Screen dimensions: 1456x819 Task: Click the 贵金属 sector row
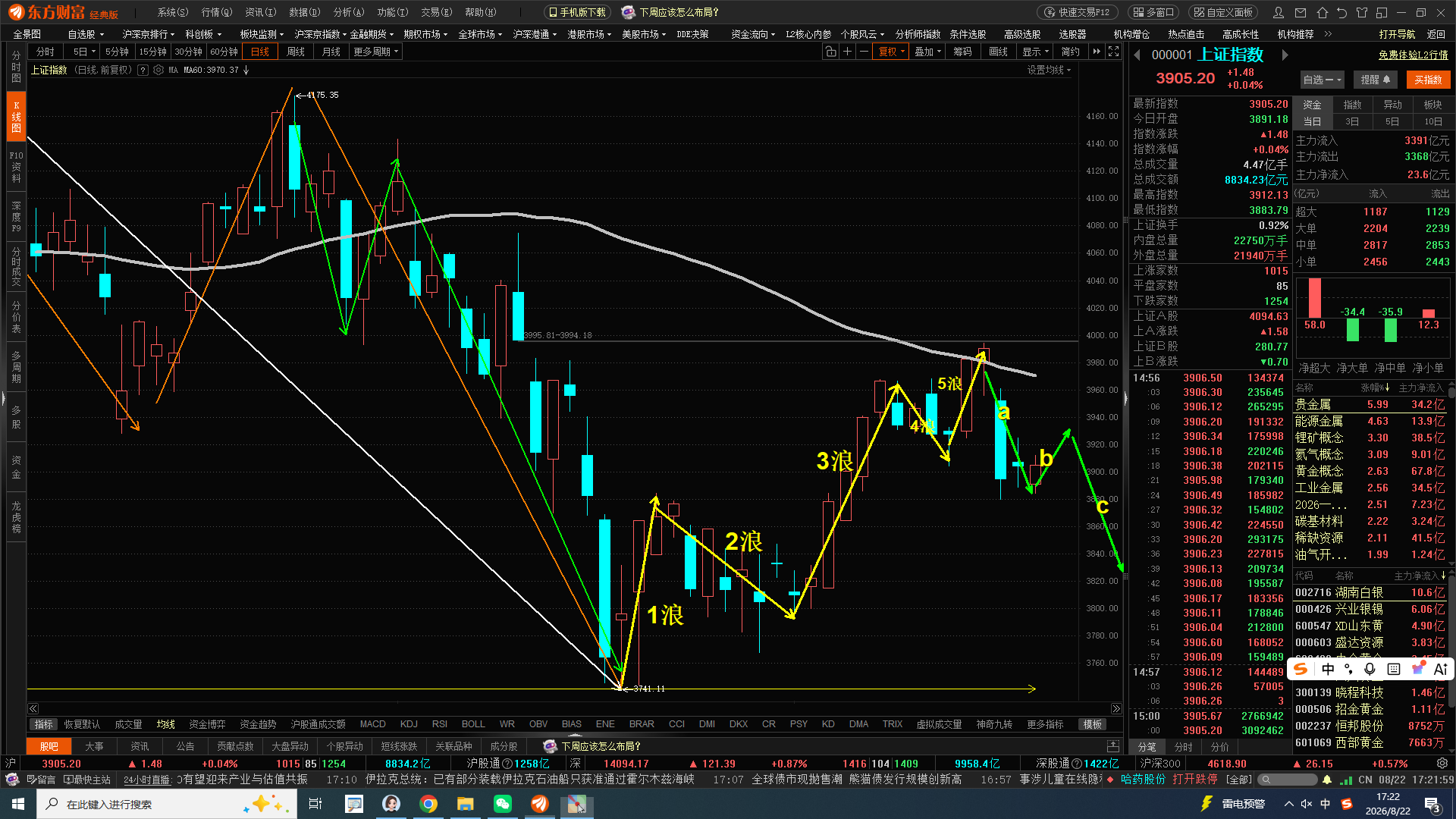pos(1370,404)
